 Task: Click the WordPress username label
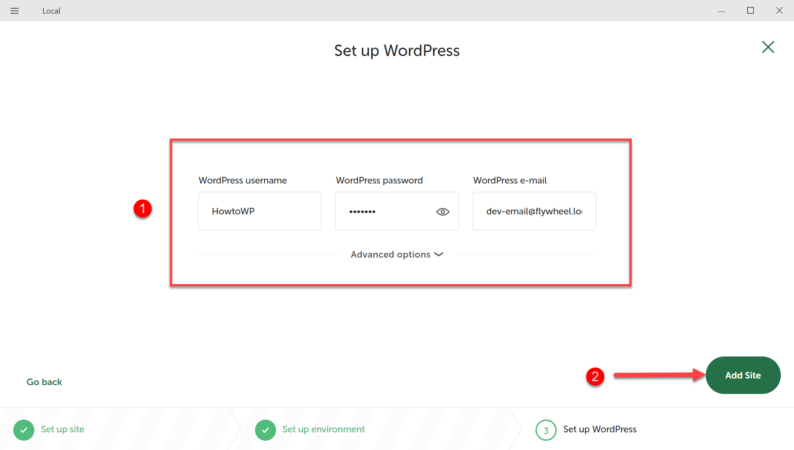point(243,180)
